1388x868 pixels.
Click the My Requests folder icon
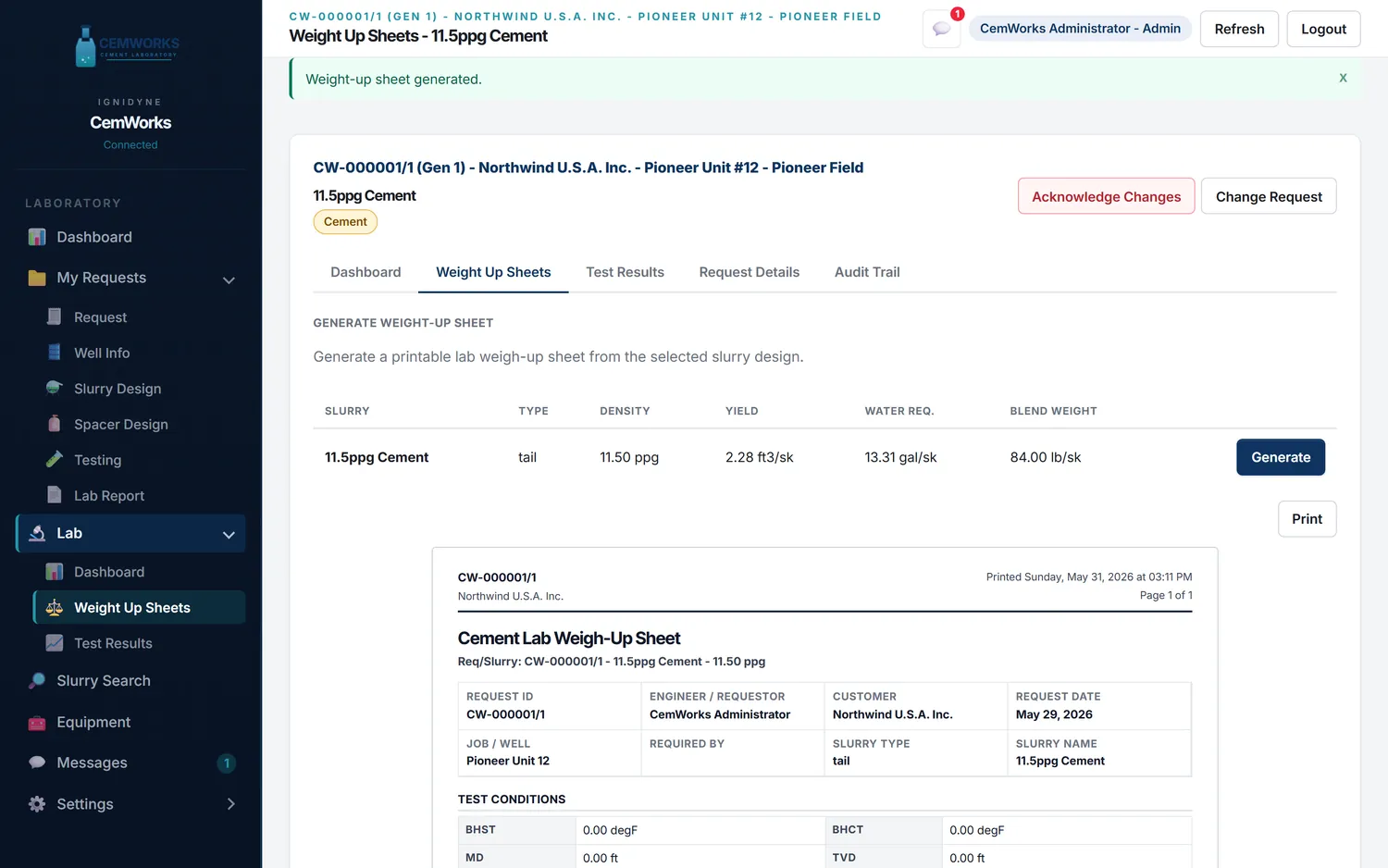click(x=37, y=278)
